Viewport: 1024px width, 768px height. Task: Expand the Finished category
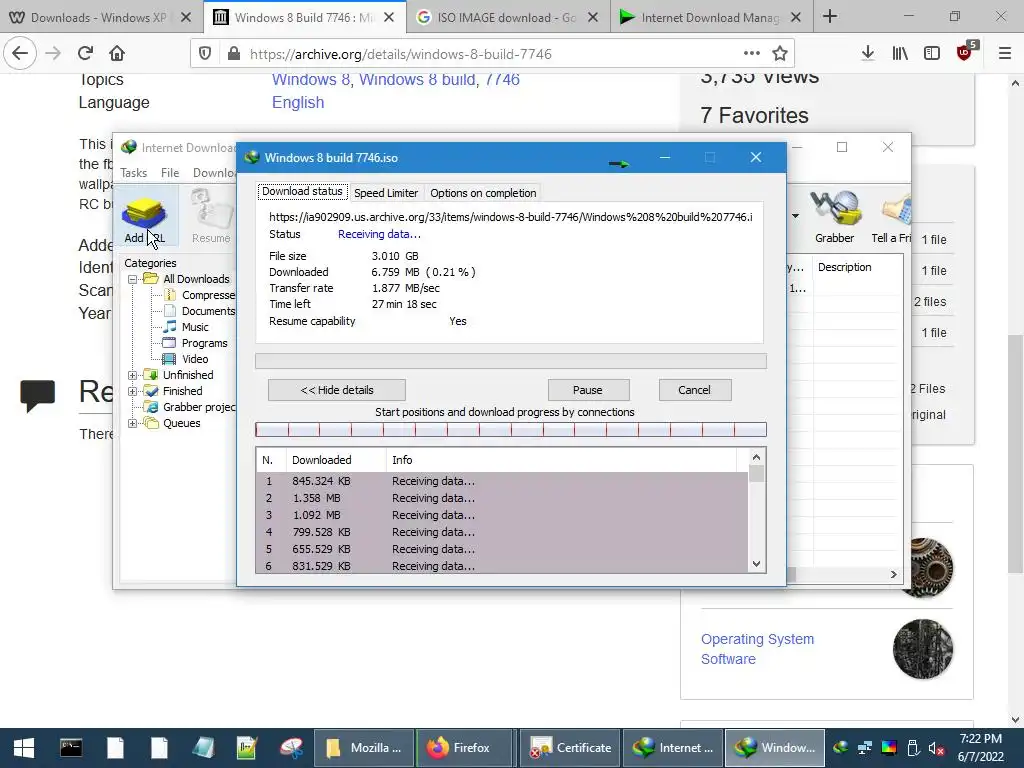[133, 392]
